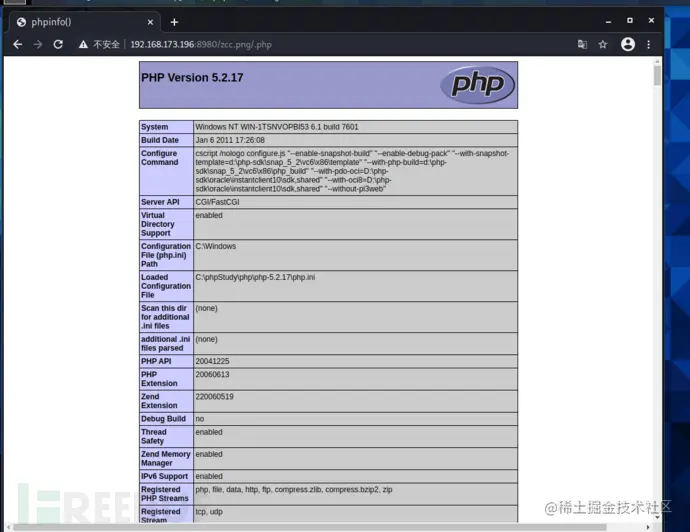The image size is (690, 532).
Task: Click the "additional .ini files parsed" label
Action: pyautogui.click(x=165, y=344)
